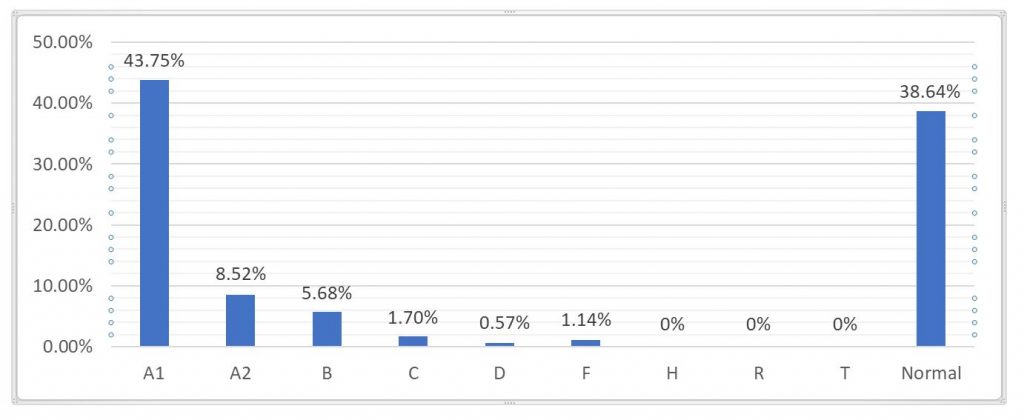
Task: Click the T category axis label
Action: pyautogui.click(x=844, y=373)
